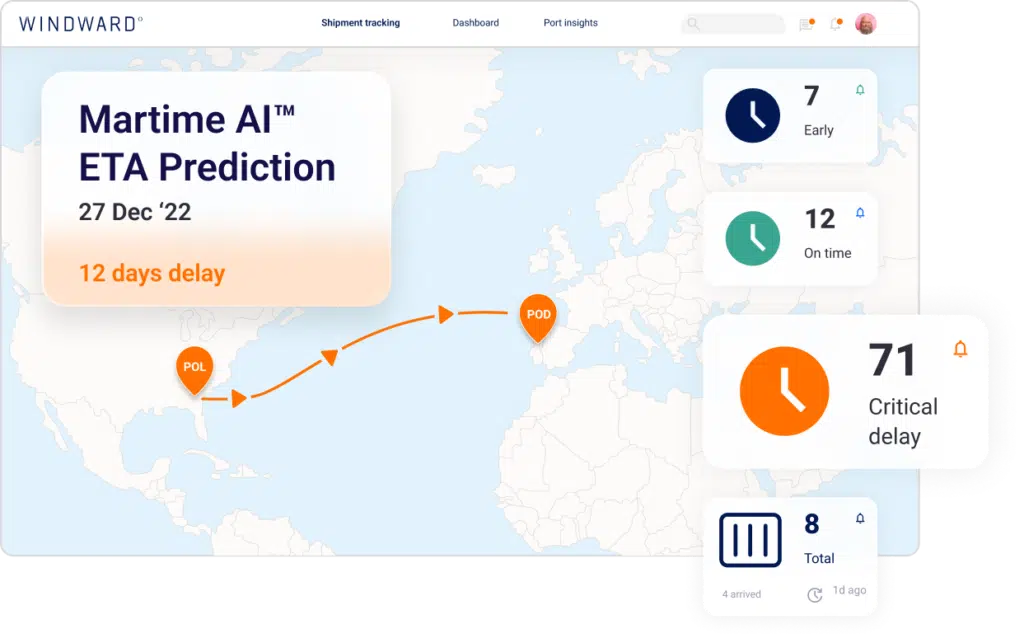Viewport: 1024px width, 638px height.
Task: Click the '12' On time count
Action: point(820,219)
